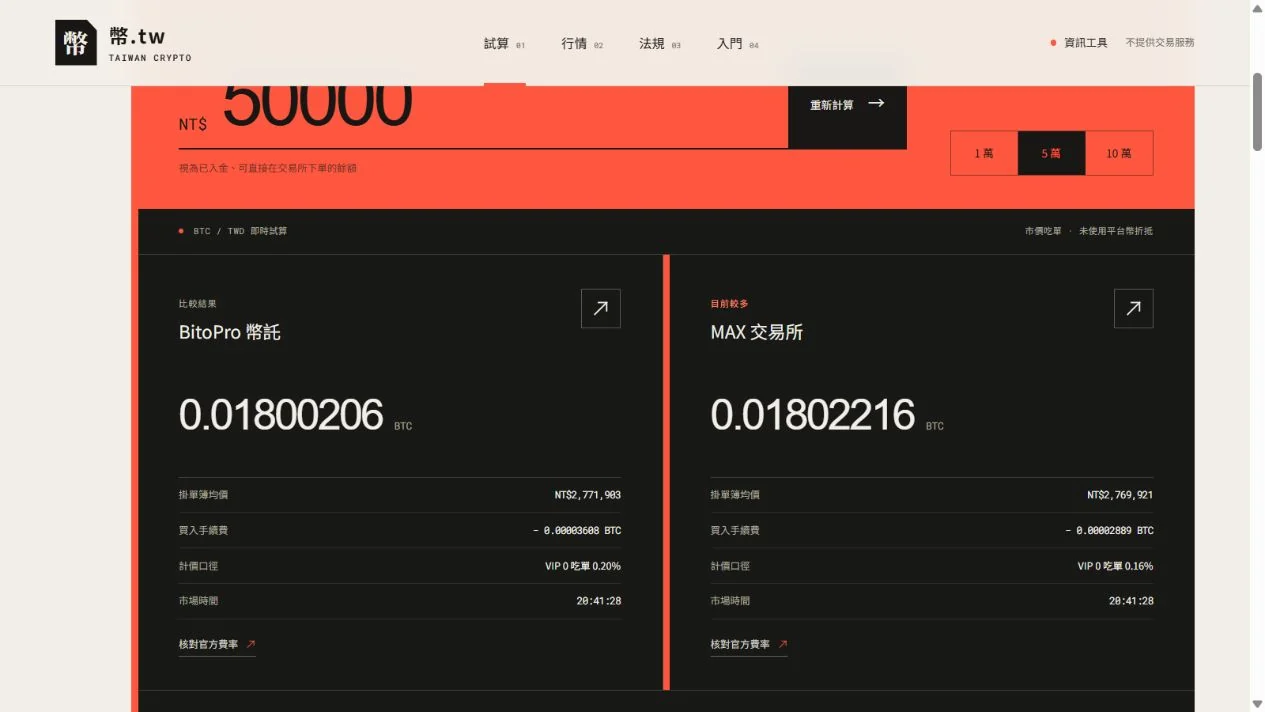
Task: Click the - 0.00002889 BTC fee value
Action: (x=1109, y=531)
